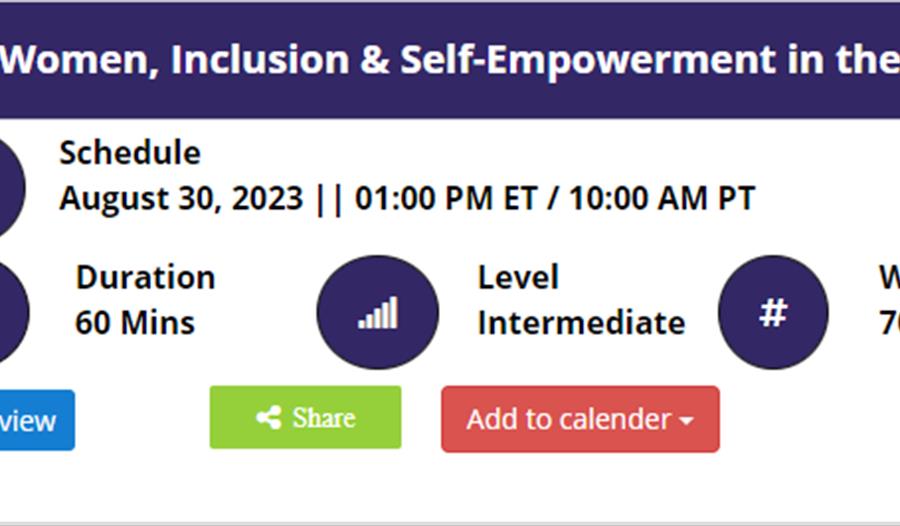Click the blue button ending in 'view'
Image resolution: width=900 pixels, height=526 pixels.
pos(37,420)
